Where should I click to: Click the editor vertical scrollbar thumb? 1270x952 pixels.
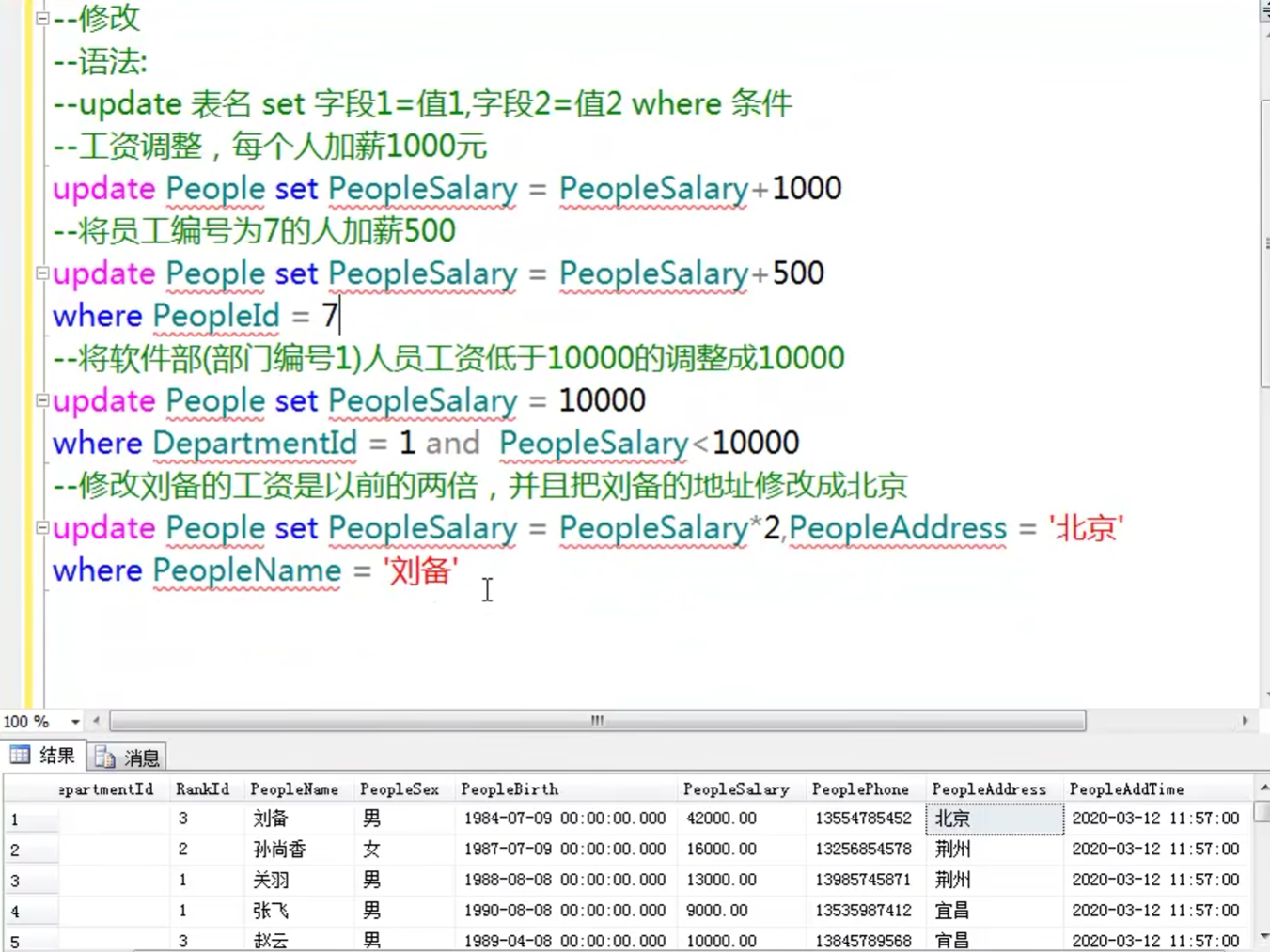point(1264,244)
